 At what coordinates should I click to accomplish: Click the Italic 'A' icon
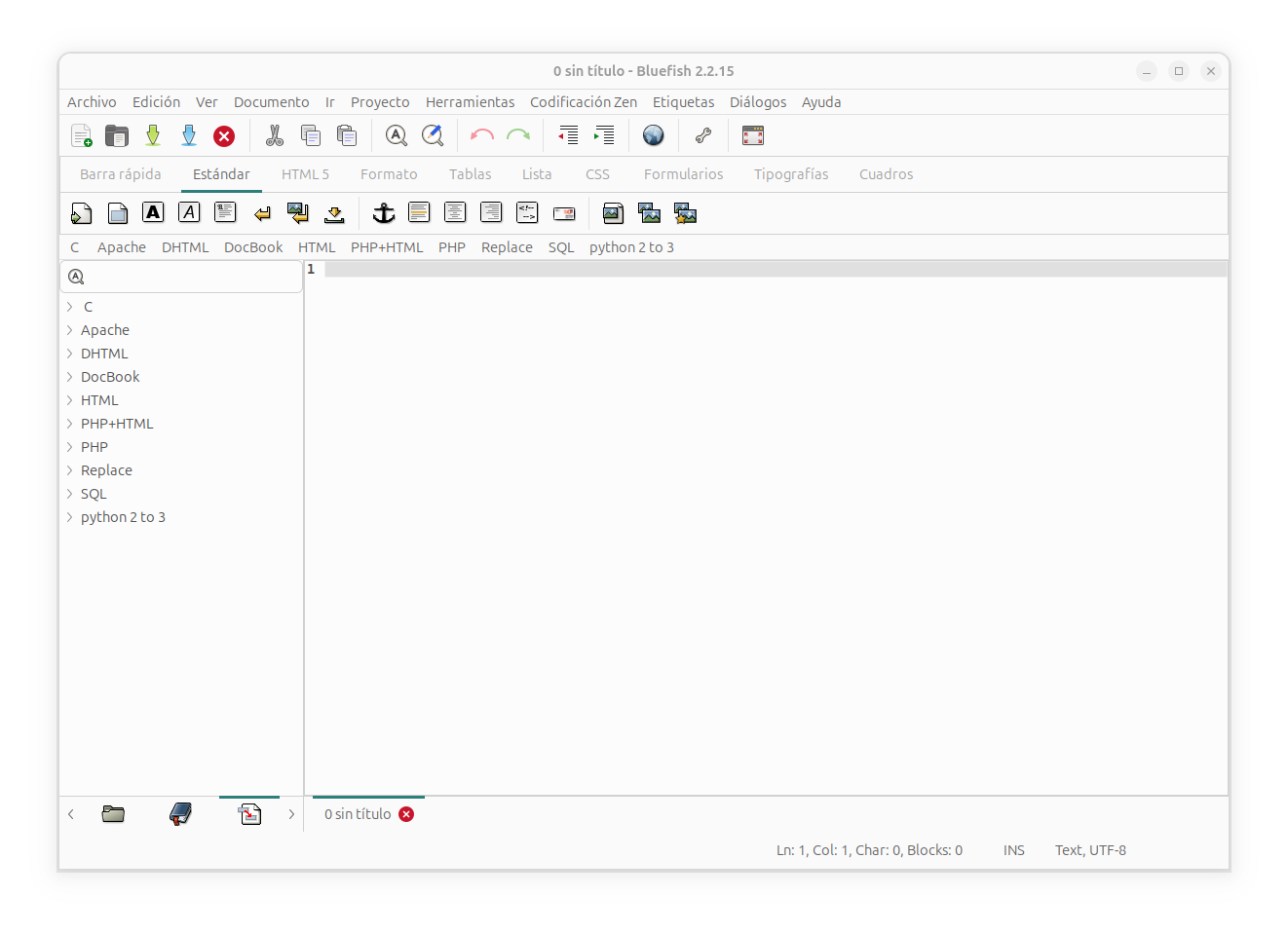tap(189, 212)
